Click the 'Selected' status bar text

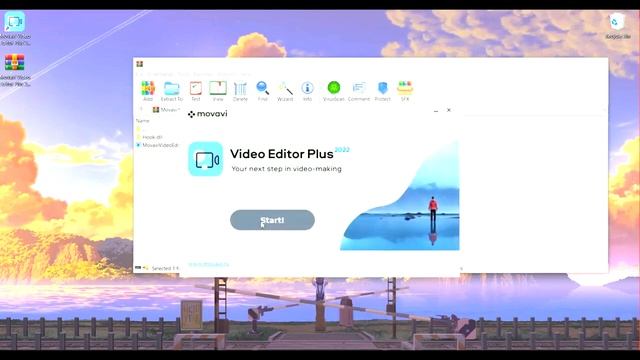coord(165,268)
